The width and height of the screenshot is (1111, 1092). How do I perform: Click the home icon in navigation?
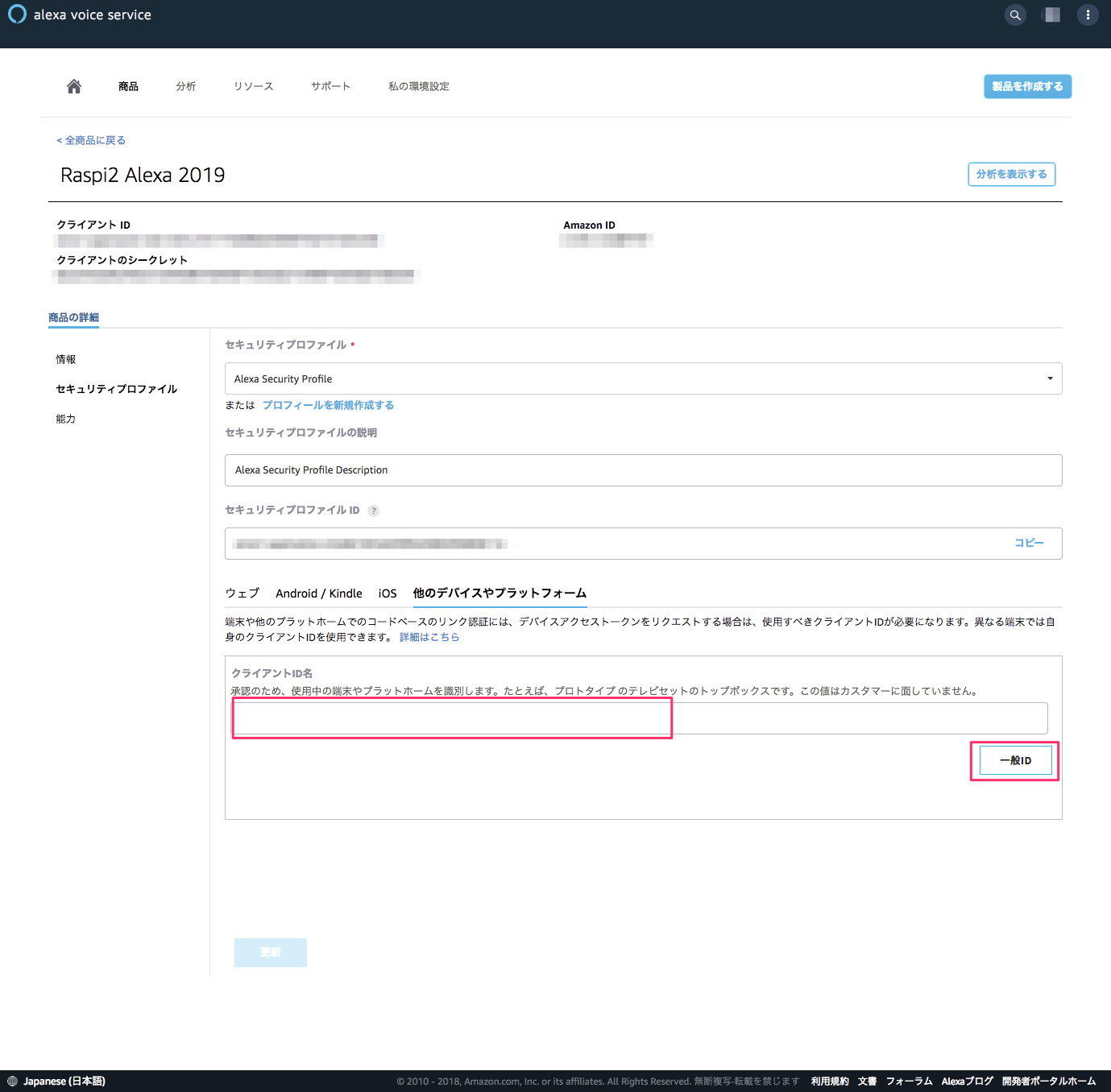(x=74, y=86)
